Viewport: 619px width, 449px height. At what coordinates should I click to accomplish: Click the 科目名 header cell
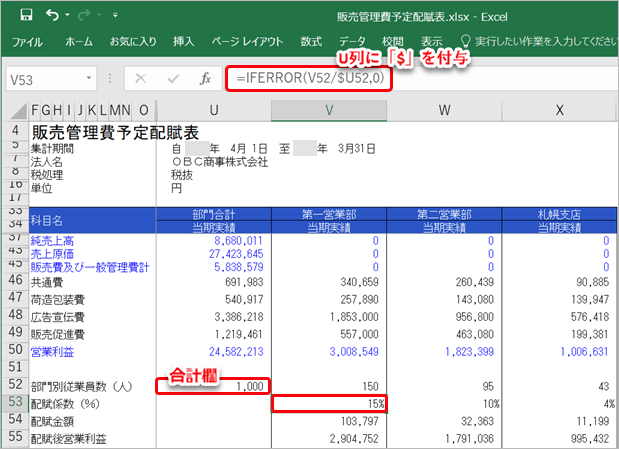(92, 220)
